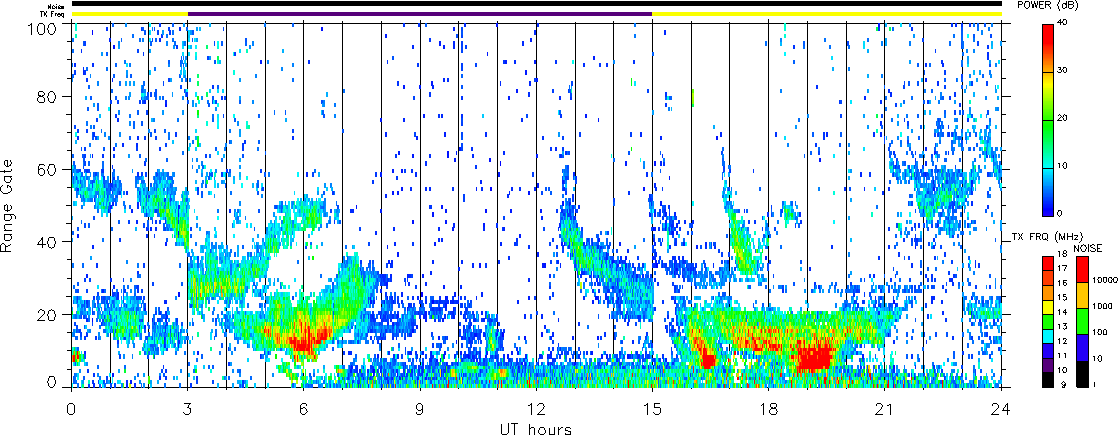Image resolution: width=1118 pixels, height=435 pixels.
Task: Click the purple band of TX FRQ color bar
Action: click(x=1048, y=364)
